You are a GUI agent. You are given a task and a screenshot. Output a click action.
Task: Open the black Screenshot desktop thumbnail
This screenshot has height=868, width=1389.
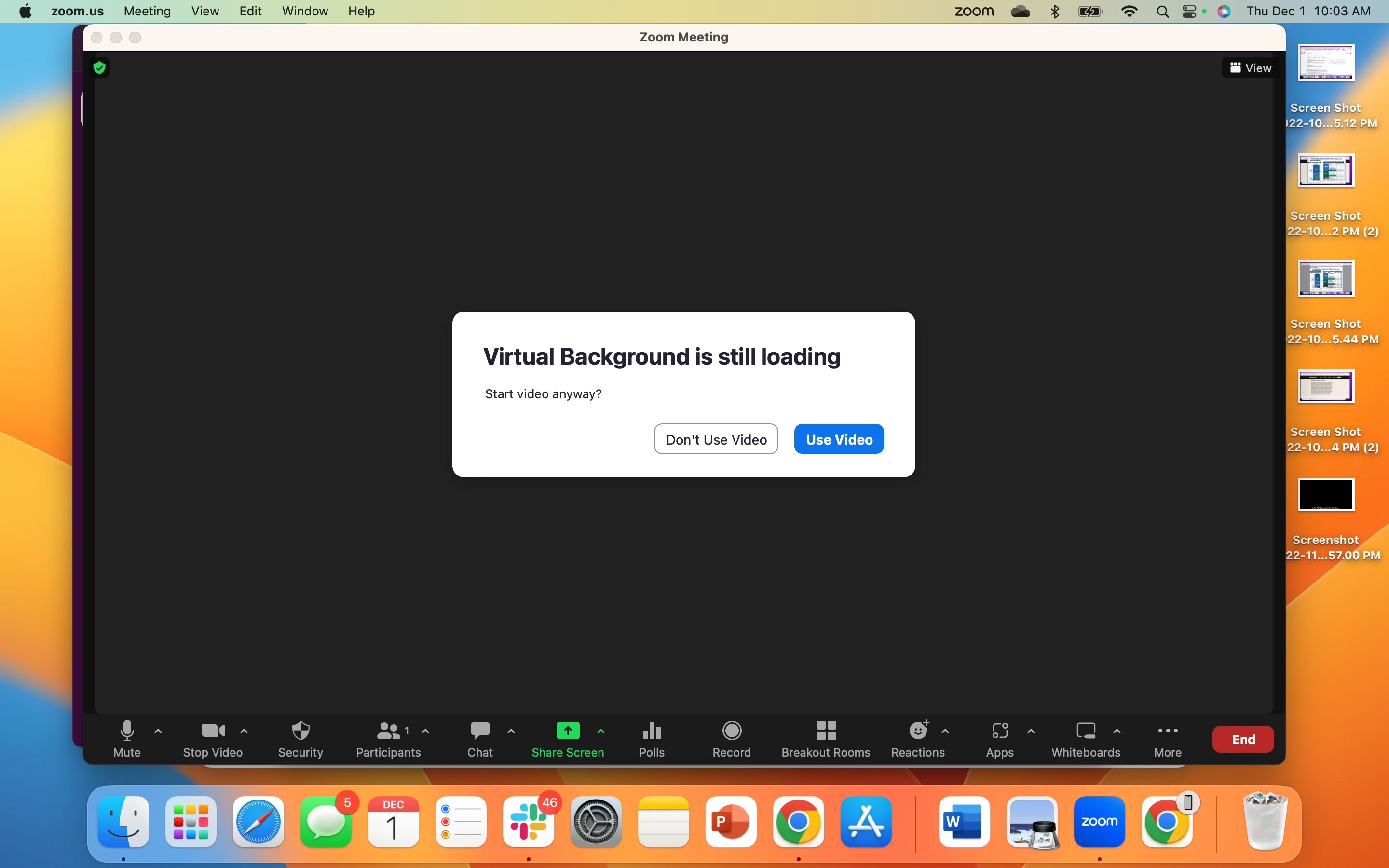pos(1326,494)
